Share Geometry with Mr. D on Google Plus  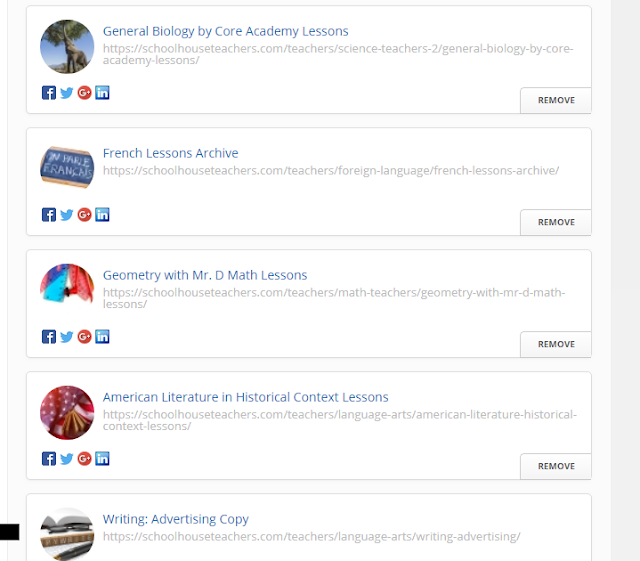(x=84, y=336)
